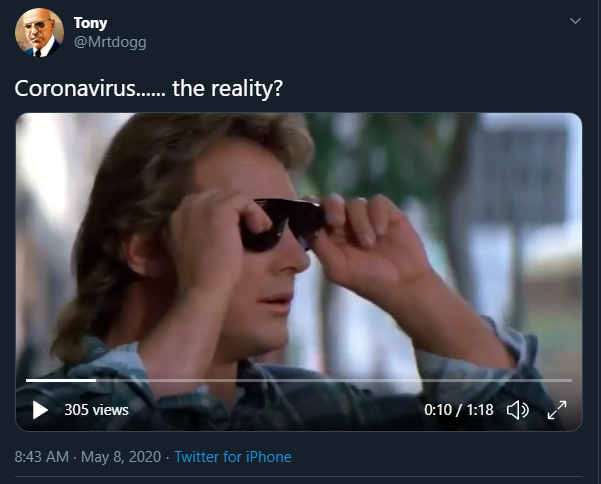Play the video in the tweet

[40, 410]
